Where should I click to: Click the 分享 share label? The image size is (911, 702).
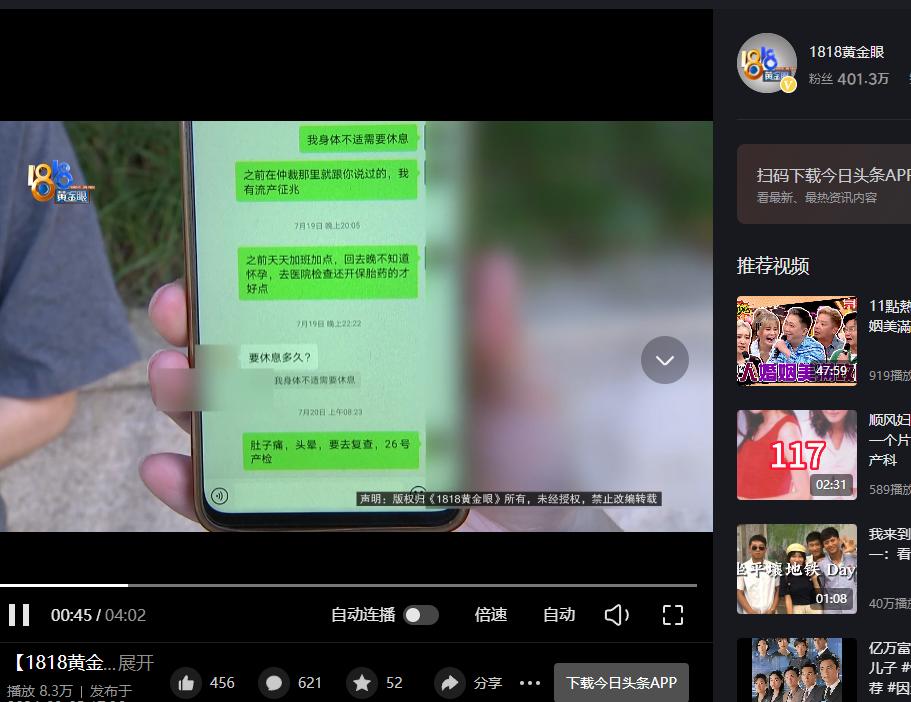(487, 683)
